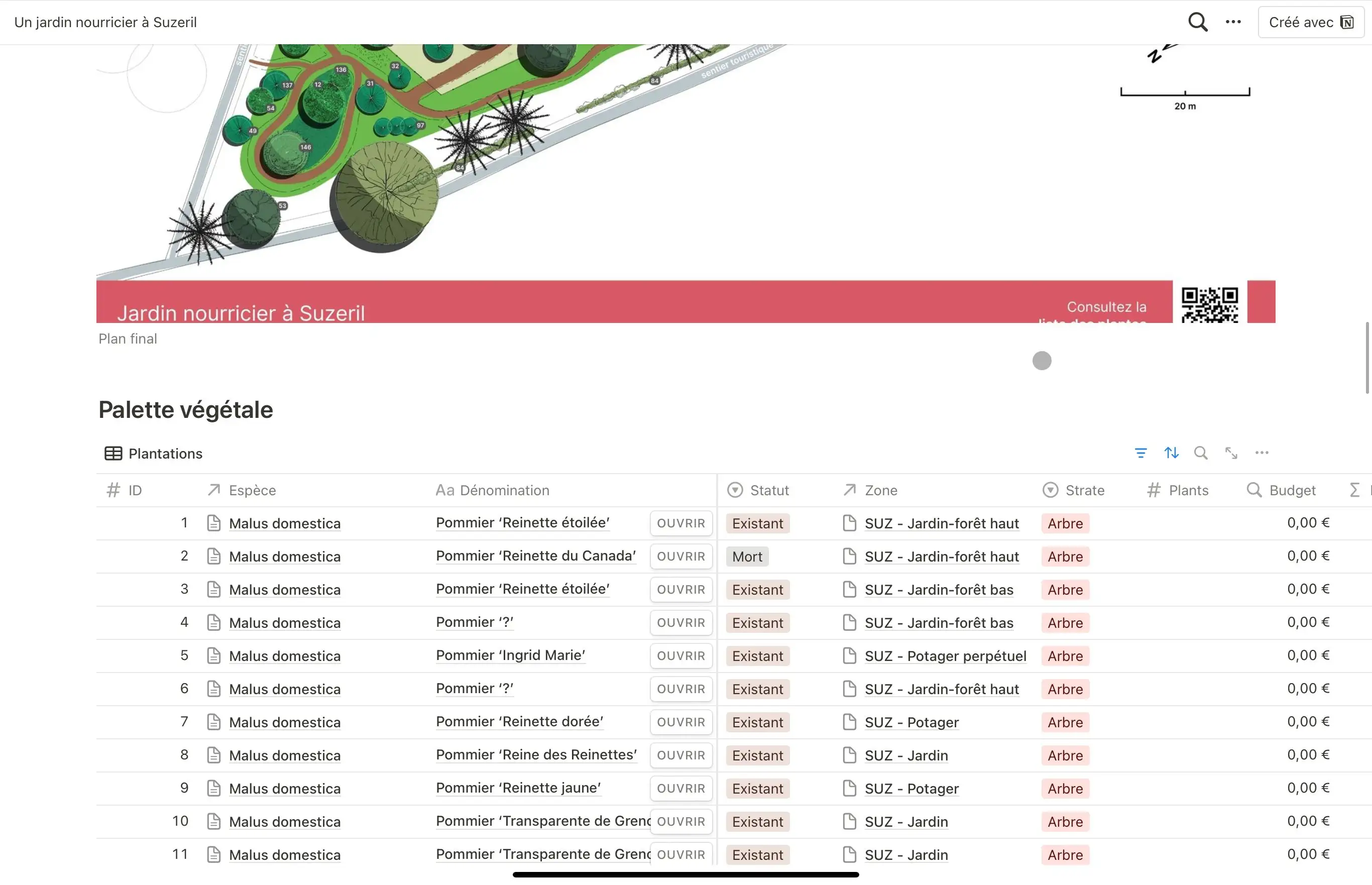Open the Espèce column header menu
Screen dimensions: 1372x885
click(242, 490)
